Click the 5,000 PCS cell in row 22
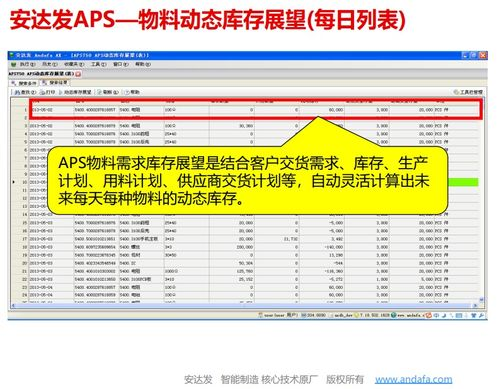Screen dimensions: 499x389 click(412, 279)
